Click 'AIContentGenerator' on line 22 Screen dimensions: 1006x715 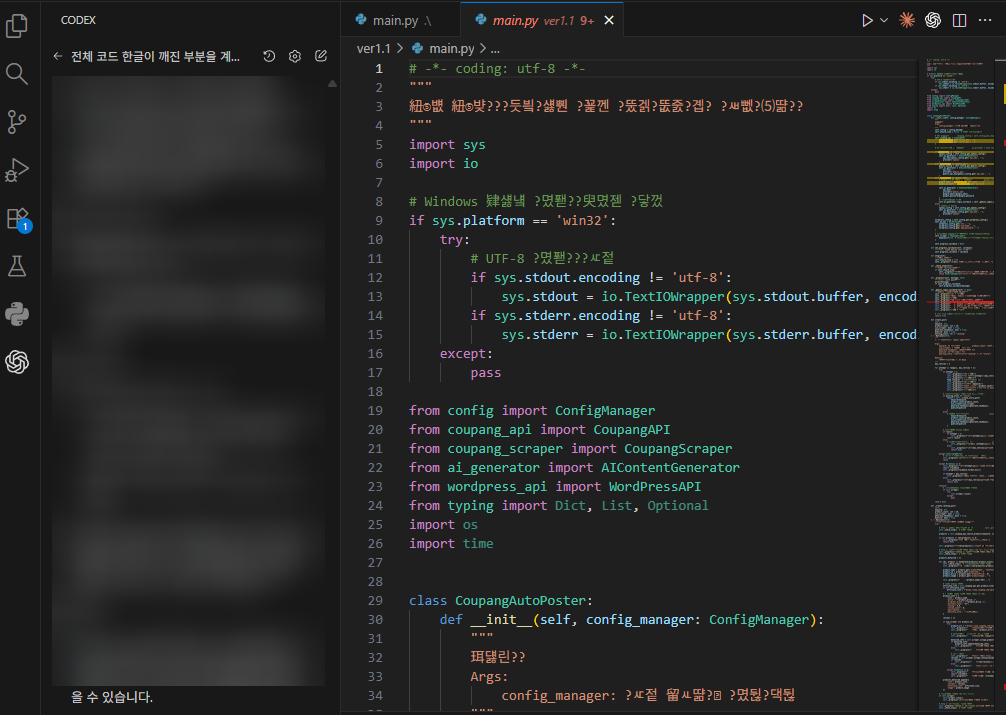point(670,468)
